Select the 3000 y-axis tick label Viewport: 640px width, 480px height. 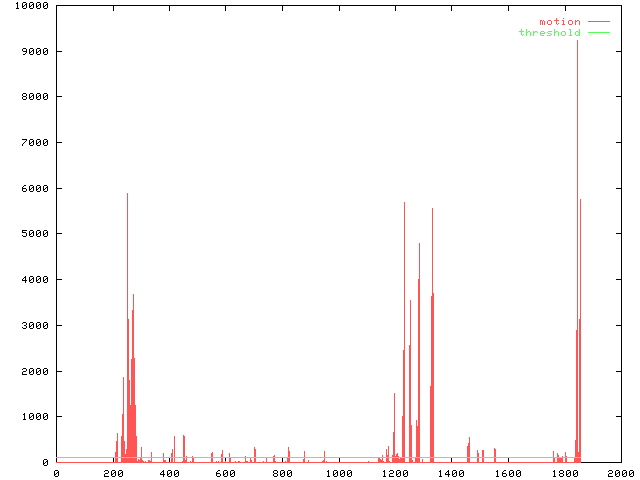point(34,326)
